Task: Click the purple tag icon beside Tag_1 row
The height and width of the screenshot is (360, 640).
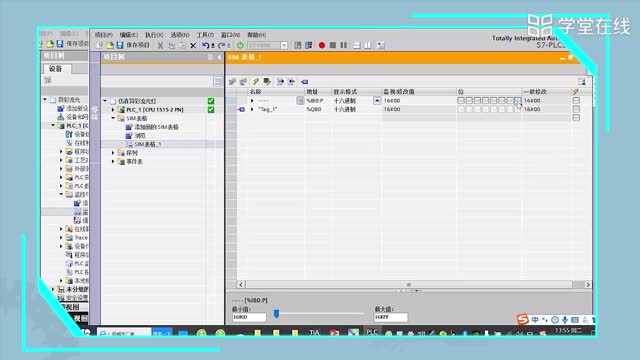Action: tap(241, 109)
